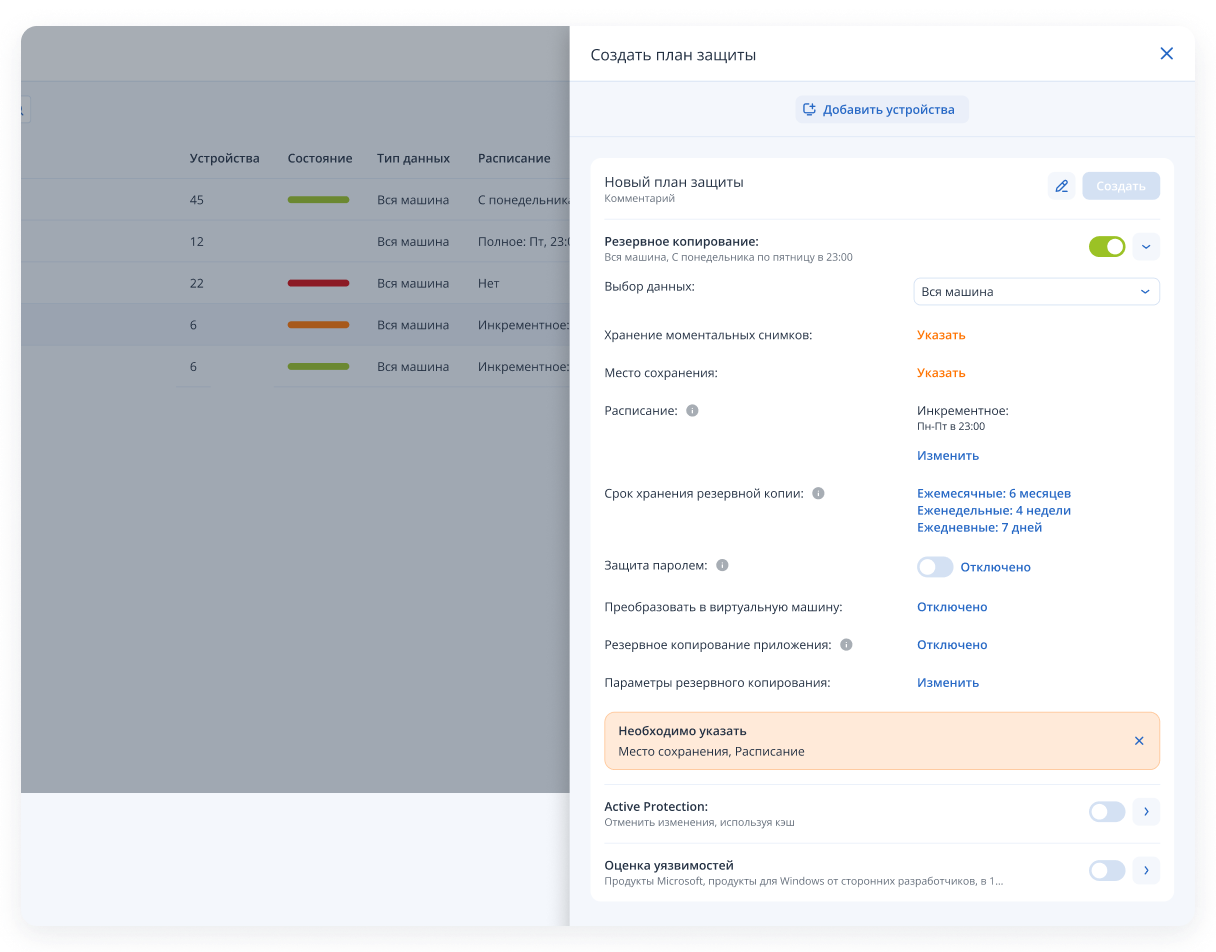
Task: Close the Создать план защиты panel
Action: click(x=1166, y=54)
